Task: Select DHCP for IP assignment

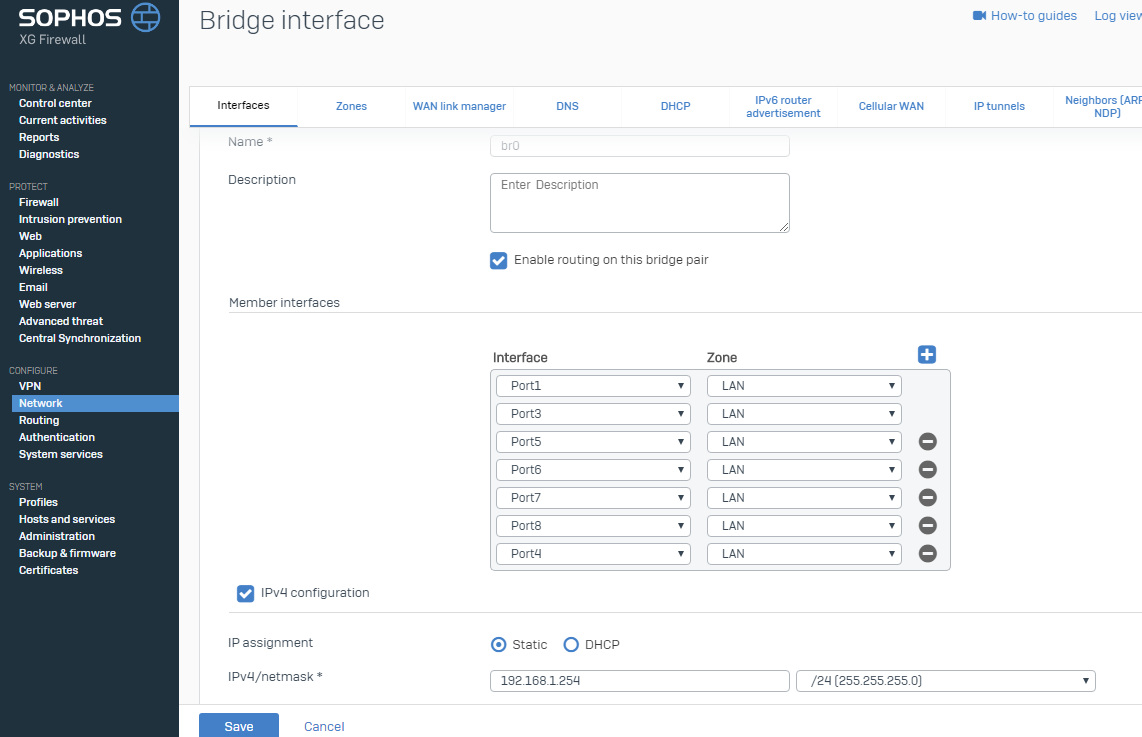Action: click(x=572, y=645)
